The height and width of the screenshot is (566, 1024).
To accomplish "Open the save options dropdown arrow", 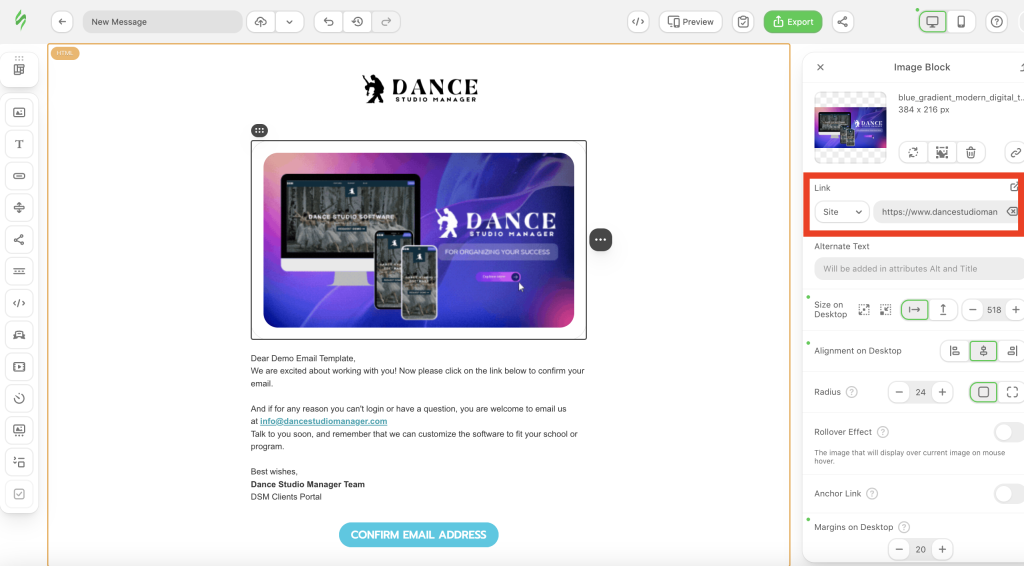I will (289, 22).
